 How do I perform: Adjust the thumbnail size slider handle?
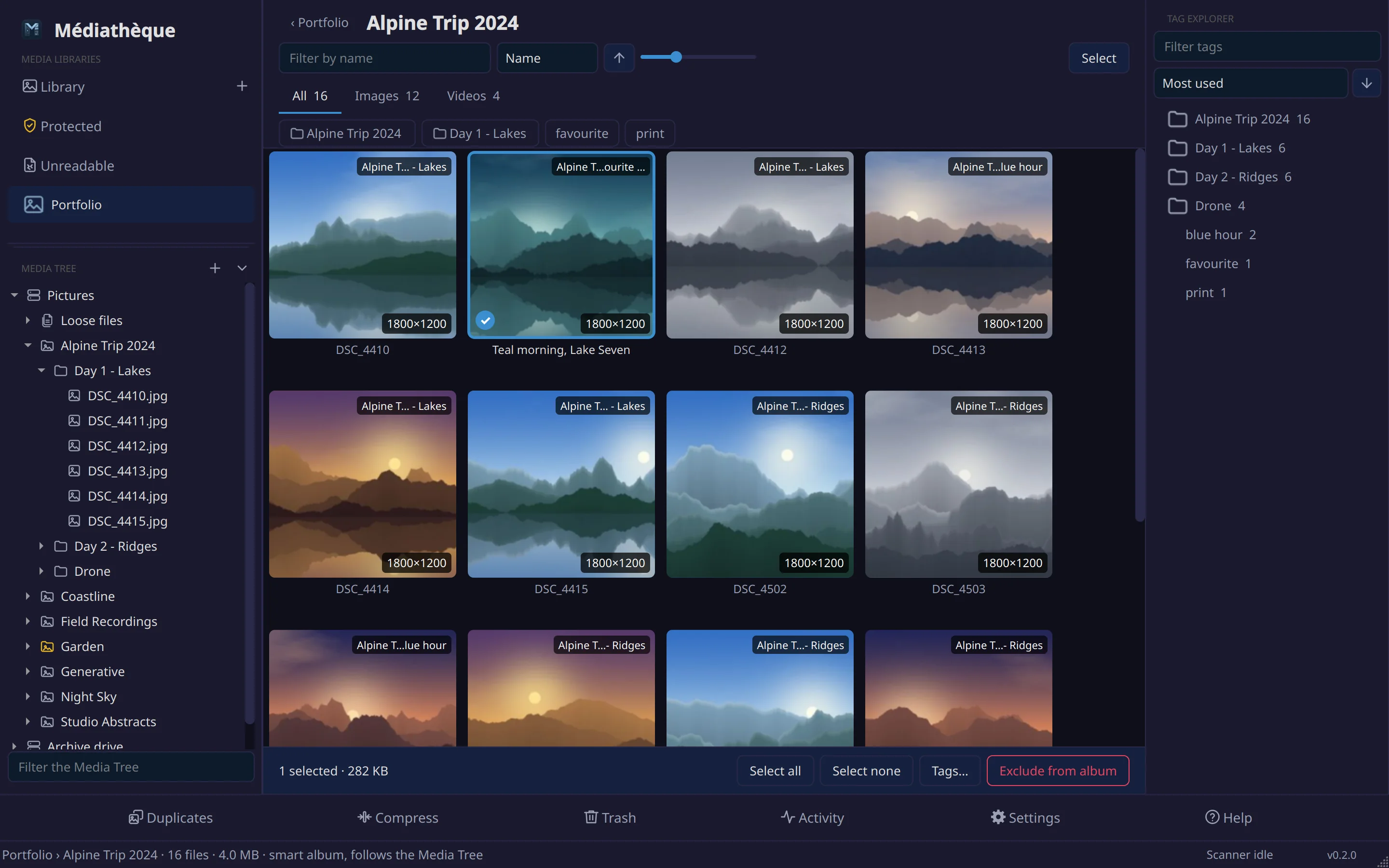(676, 57)
